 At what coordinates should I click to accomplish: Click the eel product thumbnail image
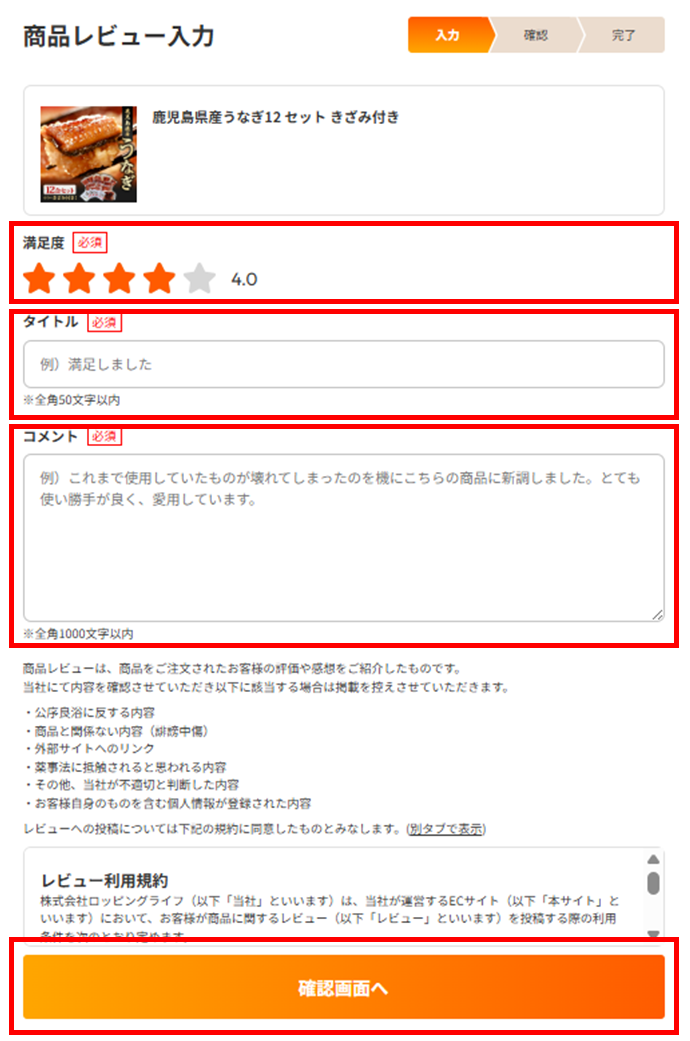tap(88, 154)
